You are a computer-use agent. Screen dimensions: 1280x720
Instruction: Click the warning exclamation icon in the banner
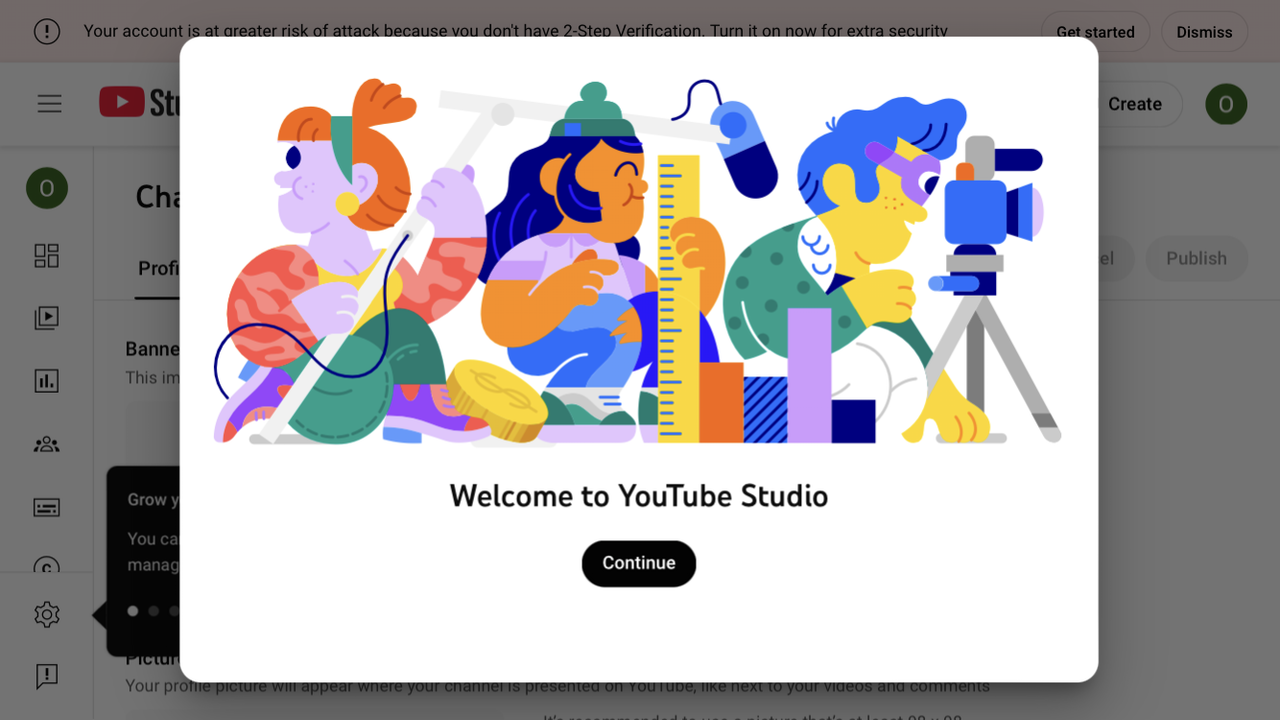[47, 32]
